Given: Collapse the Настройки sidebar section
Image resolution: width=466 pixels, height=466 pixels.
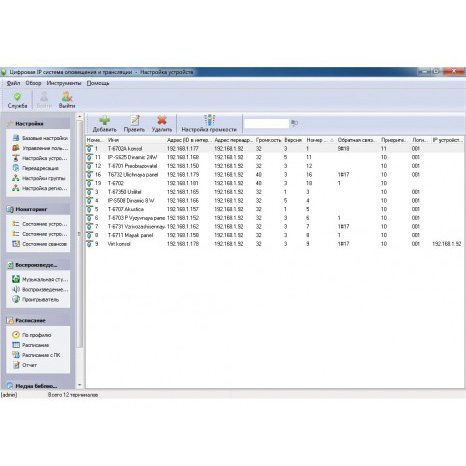Looking at the screenshot, I should click(x=38, y=124).
